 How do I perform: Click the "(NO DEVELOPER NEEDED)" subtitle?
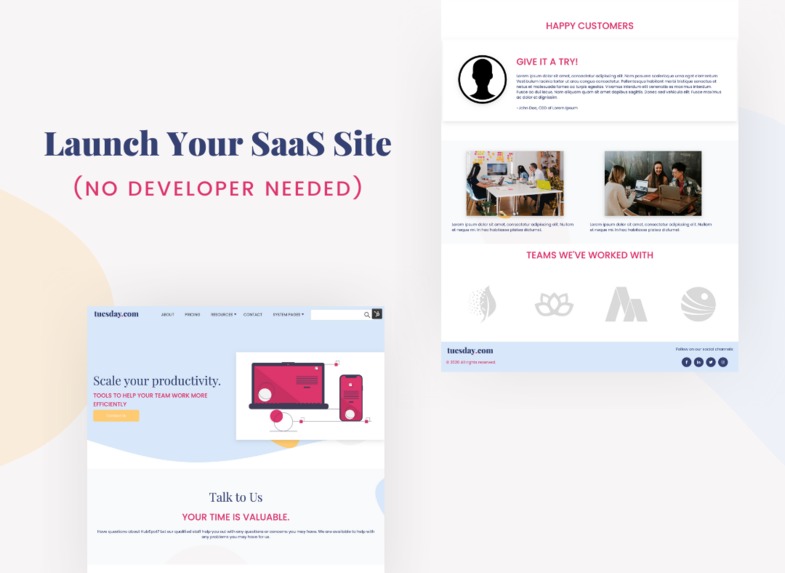click(218, 188)
